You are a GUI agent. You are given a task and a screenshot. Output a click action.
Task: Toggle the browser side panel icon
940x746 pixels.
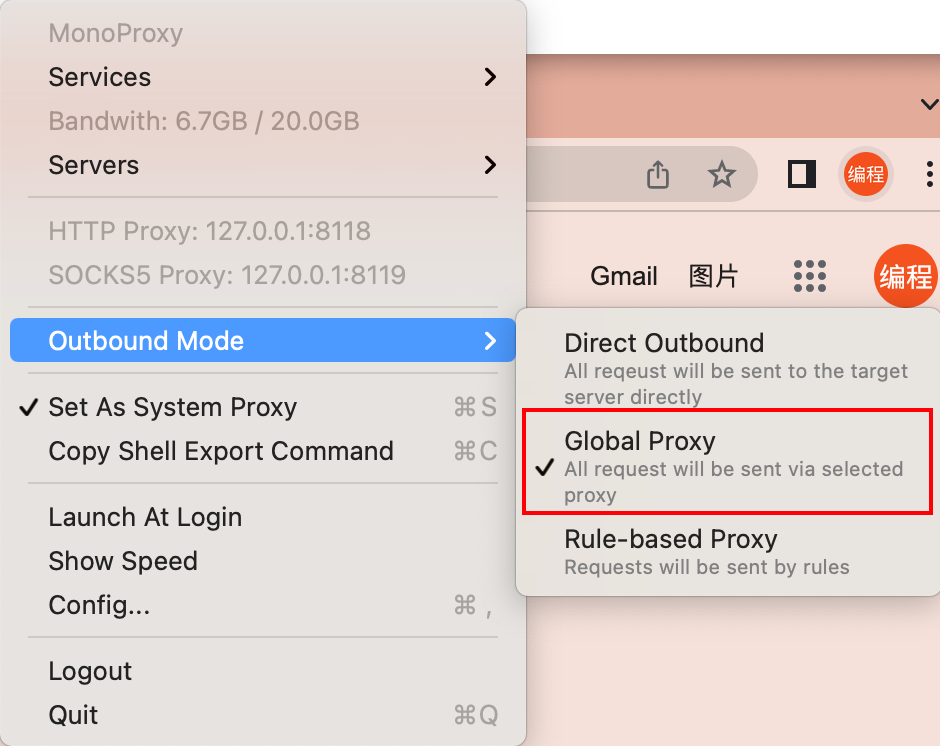(x=802, y=174)
